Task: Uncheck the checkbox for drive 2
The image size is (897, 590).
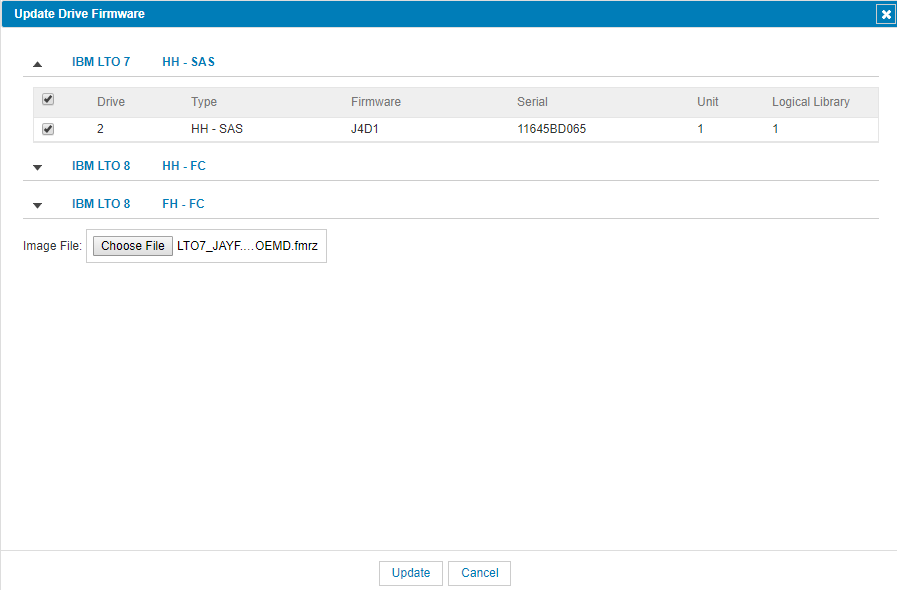Action: [x=48, y=129]
